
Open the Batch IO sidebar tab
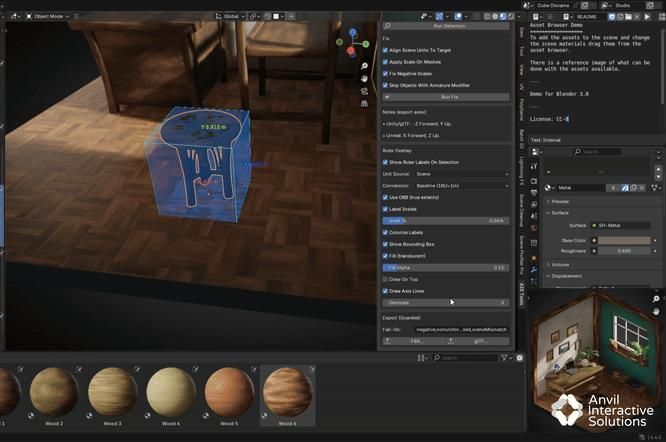click(x=522, y=139)
